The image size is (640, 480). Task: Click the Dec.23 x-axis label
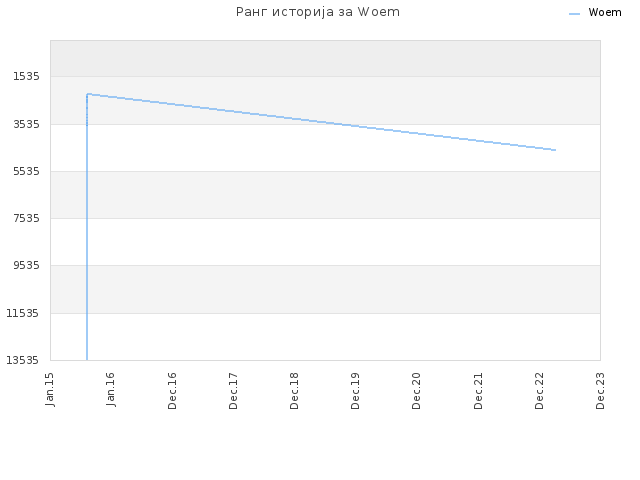point(600,391)
